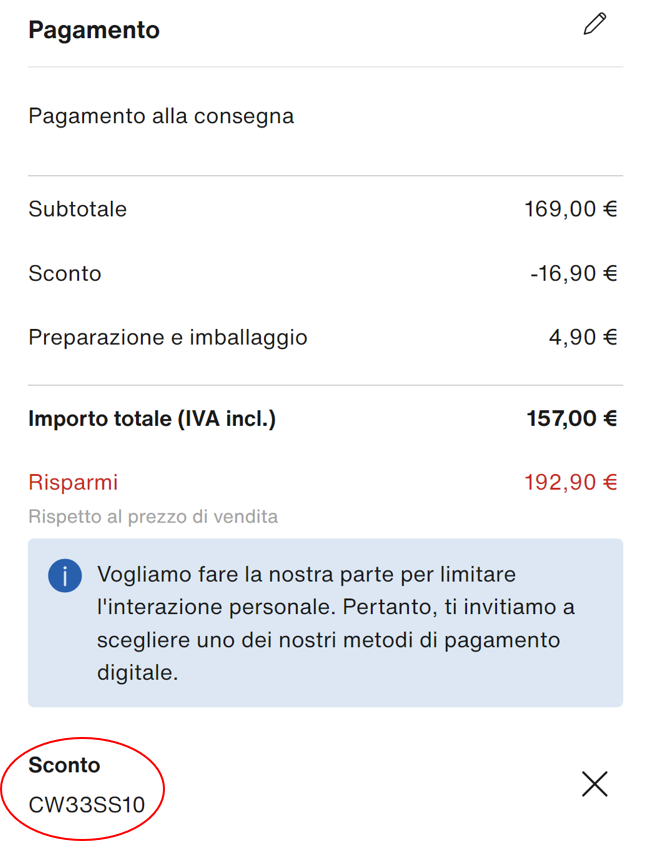Image resolution: width=657 pixels, height=863 pixels.
Task: Click the Sconto label in price summary
Action: click(x=65, y=273)
